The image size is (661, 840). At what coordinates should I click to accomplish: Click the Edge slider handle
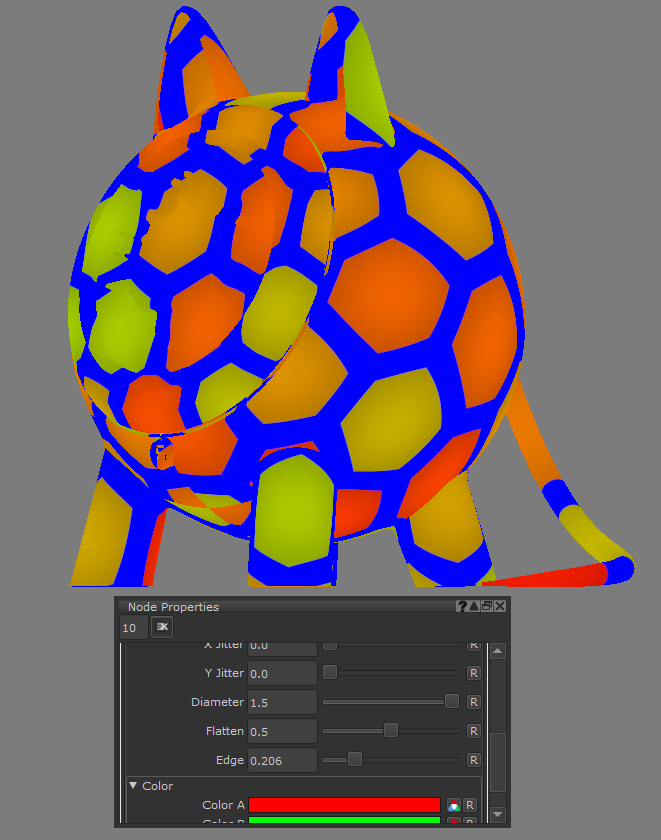click(354, 759)
